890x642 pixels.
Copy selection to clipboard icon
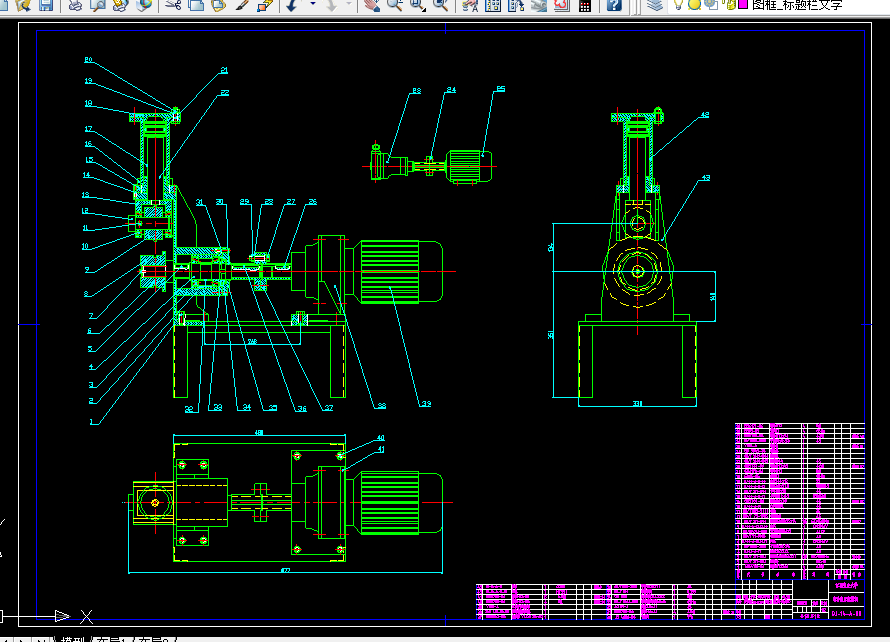click(x=196, y=5)
